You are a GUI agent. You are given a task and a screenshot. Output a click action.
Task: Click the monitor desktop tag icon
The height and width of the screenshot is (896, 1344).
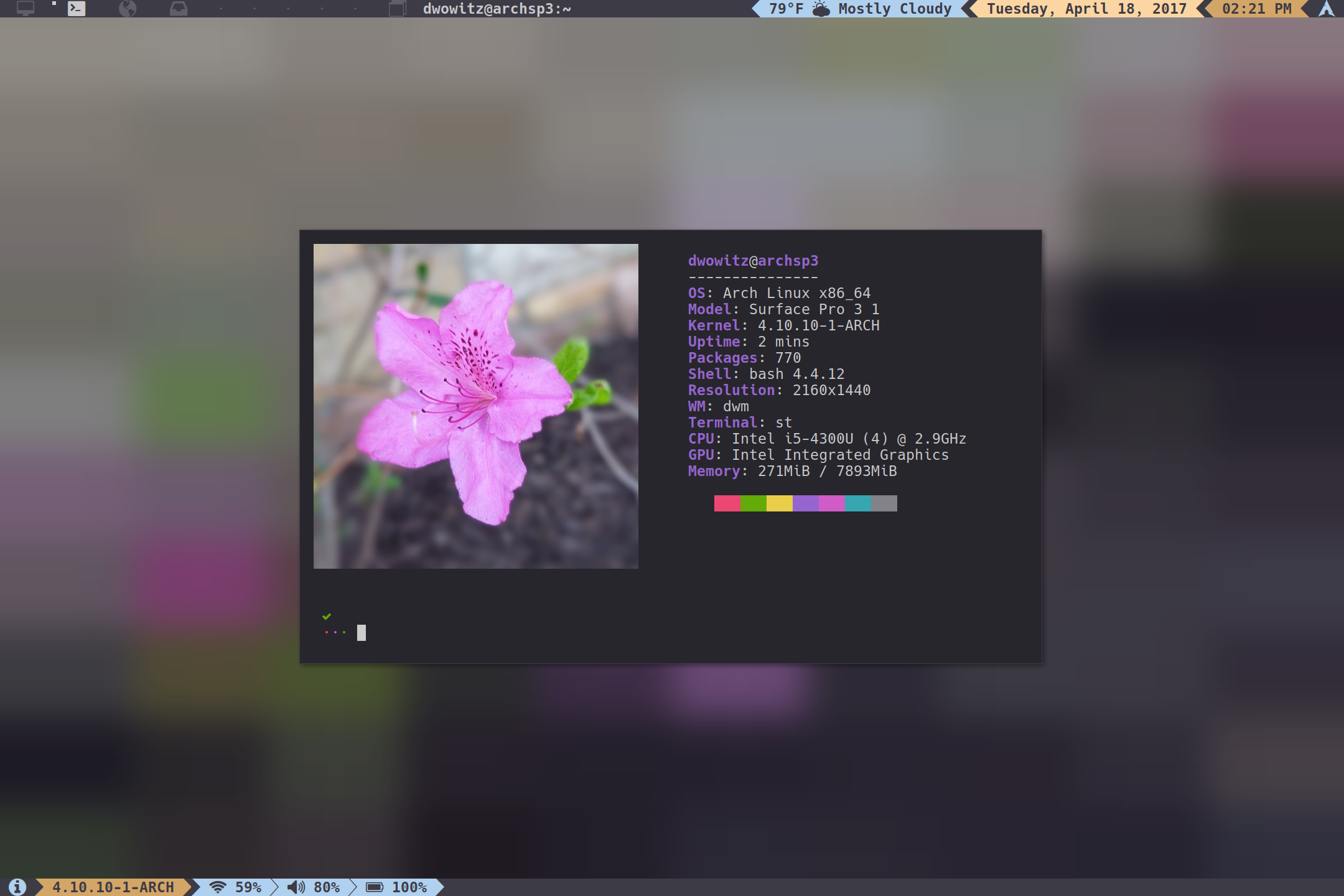click(x=25, y=9)
